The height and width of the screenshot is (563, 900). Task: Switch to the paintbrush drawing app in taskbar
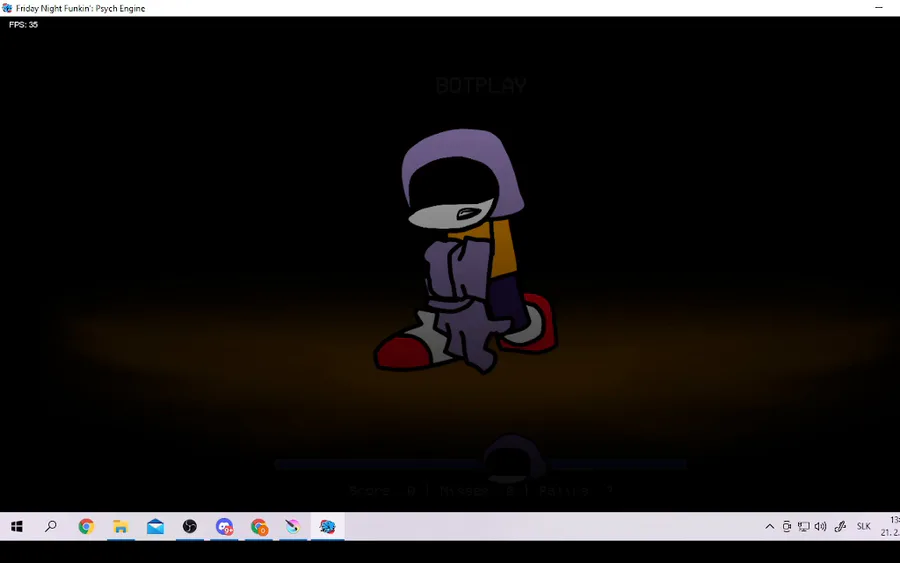coord(293,526)
